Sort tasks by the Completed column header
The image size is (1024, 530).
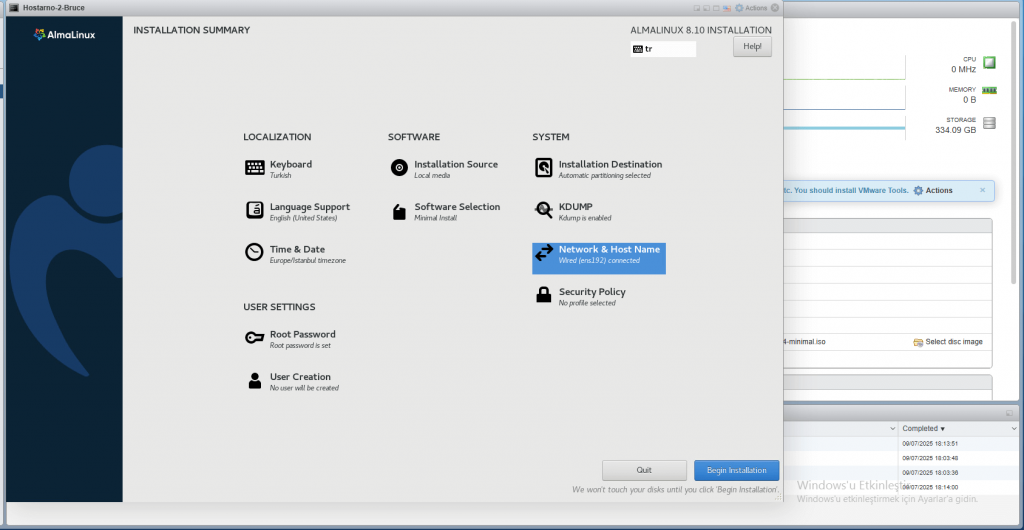[x=923, y=429]
